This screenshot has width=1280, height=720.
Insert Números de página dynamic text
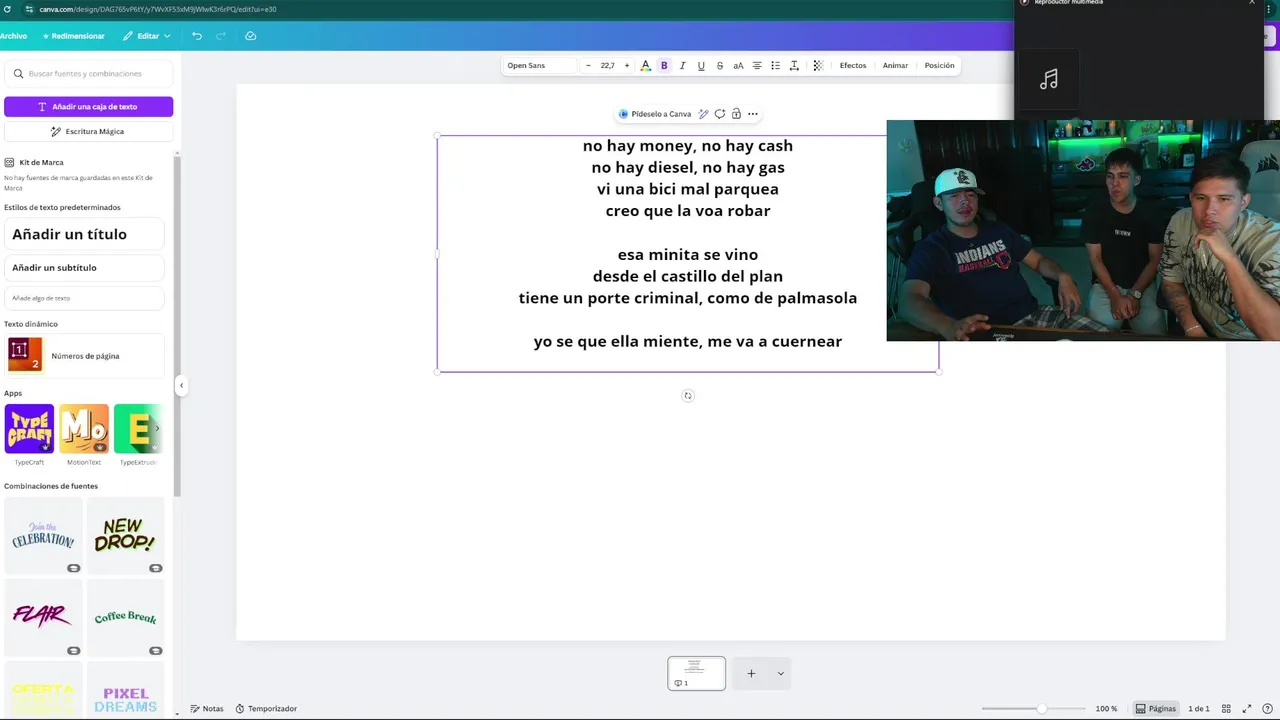[x=84, y=356]
